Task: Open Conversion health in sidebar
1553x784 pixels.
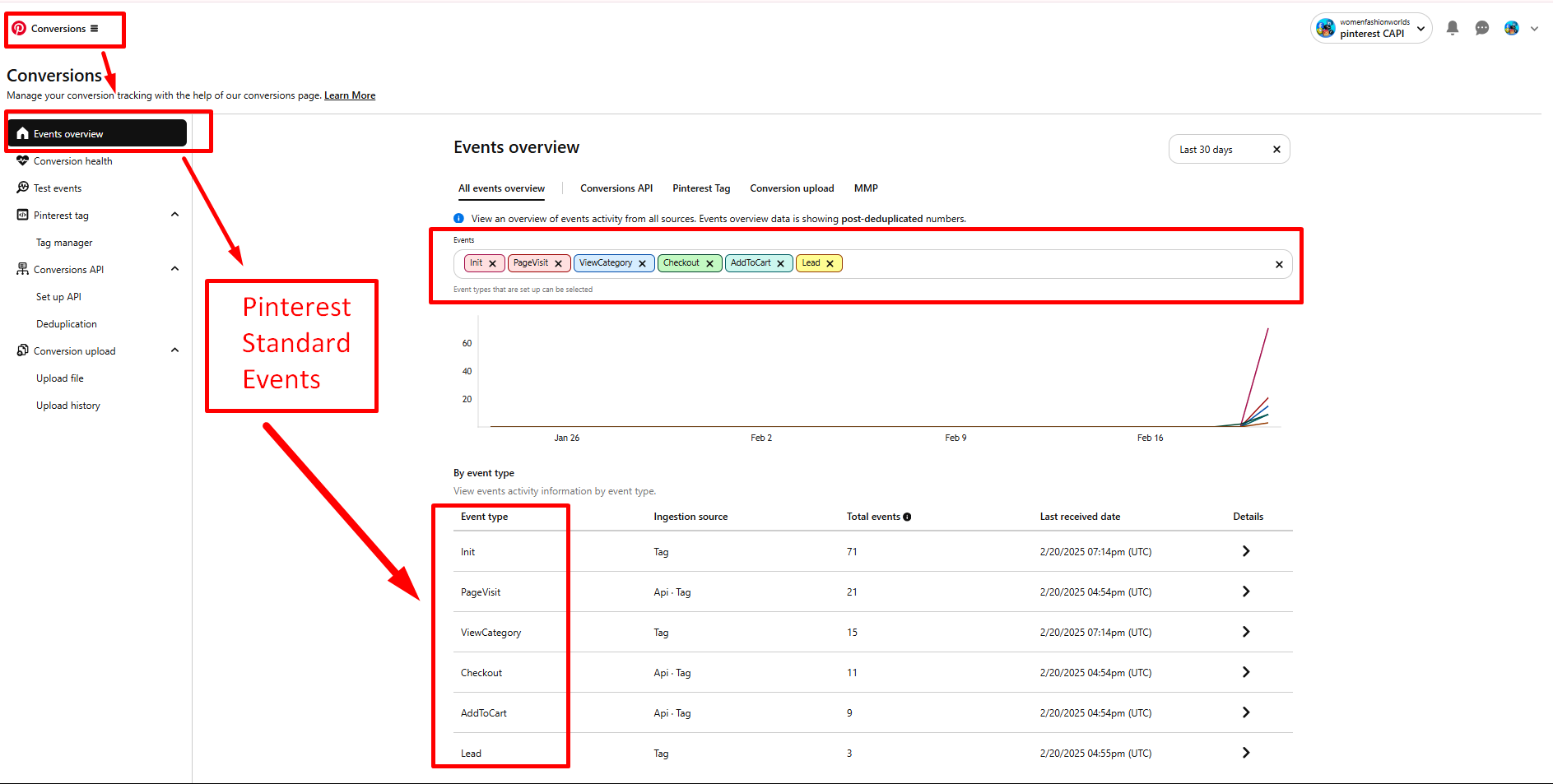Action: 72,161
